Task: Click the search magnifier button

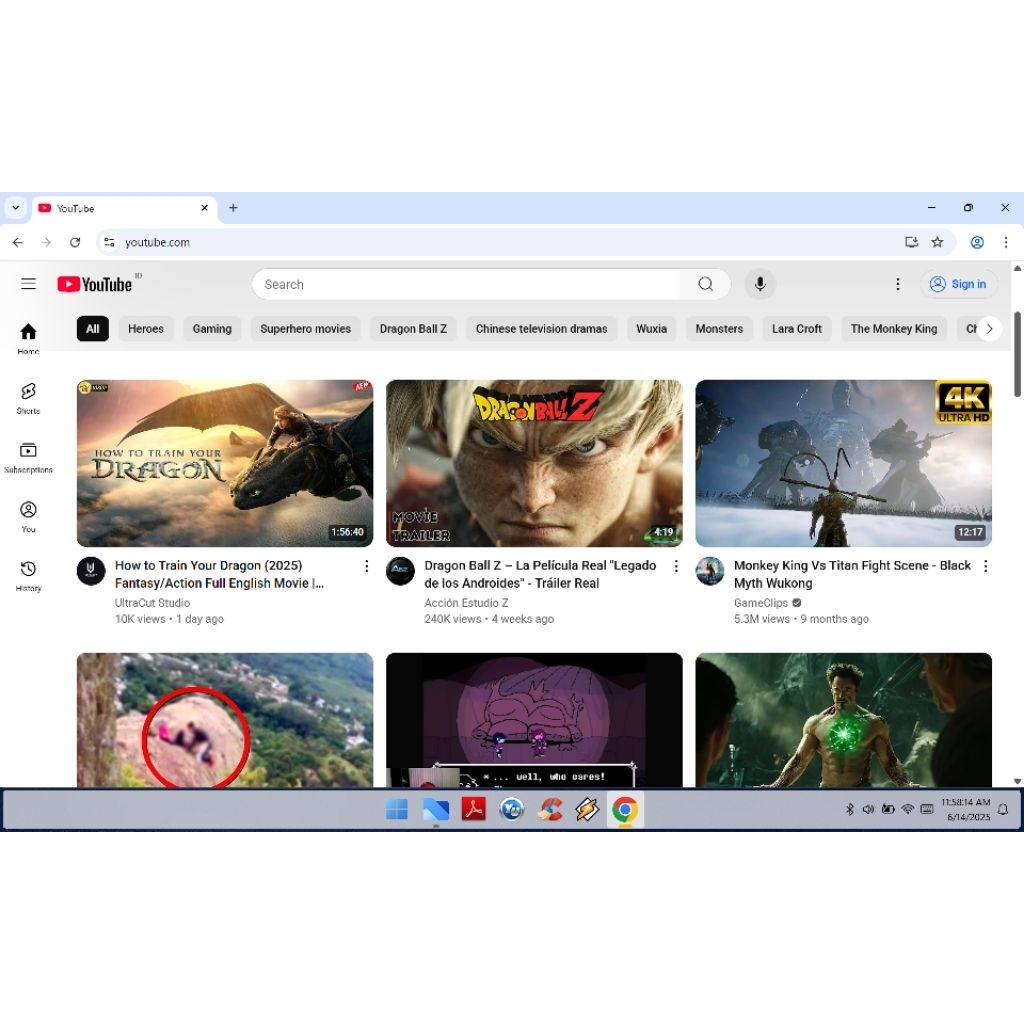Action: pyautogui.click(x=705, y=284)
